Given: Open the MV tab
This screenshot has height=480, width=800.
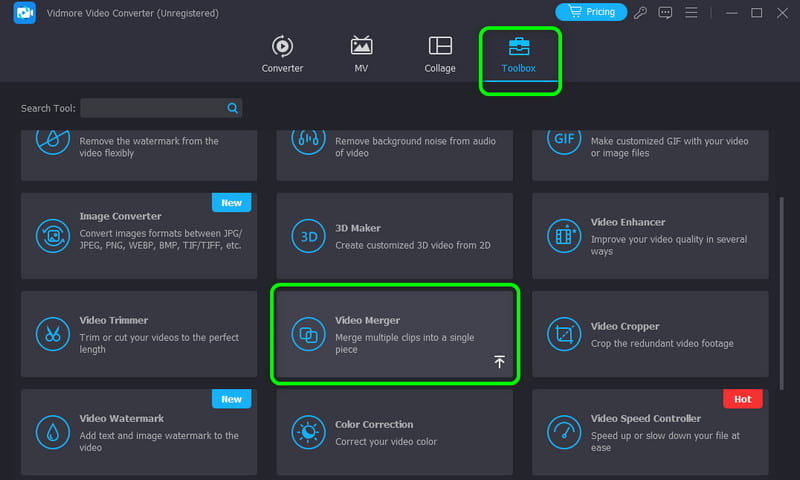Looking at the screenshot, I should 361,55.
